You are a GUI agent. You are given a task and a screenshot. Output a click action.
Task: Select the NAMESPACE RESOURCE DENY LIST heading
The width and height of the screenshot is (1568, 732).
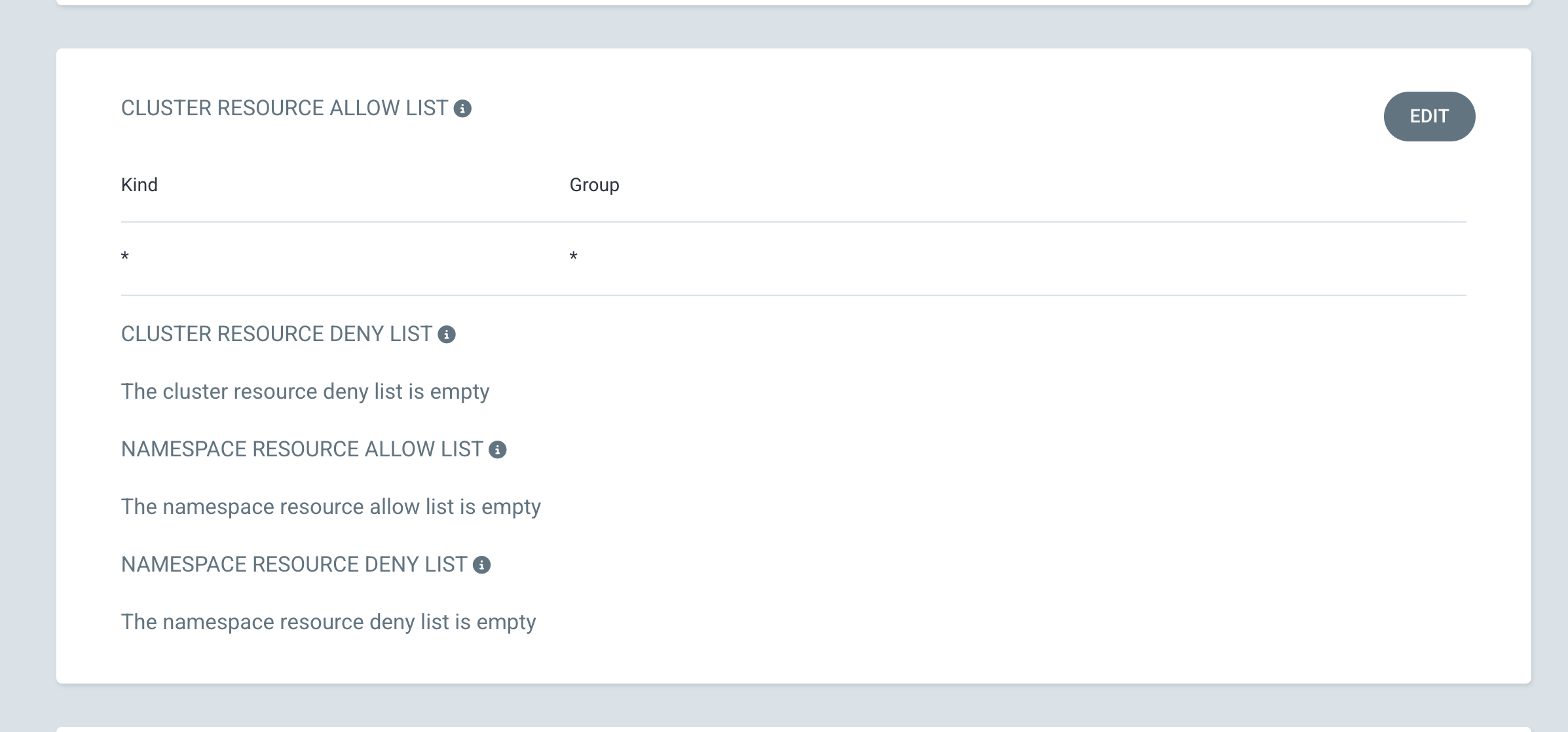[x=296, y=564]
